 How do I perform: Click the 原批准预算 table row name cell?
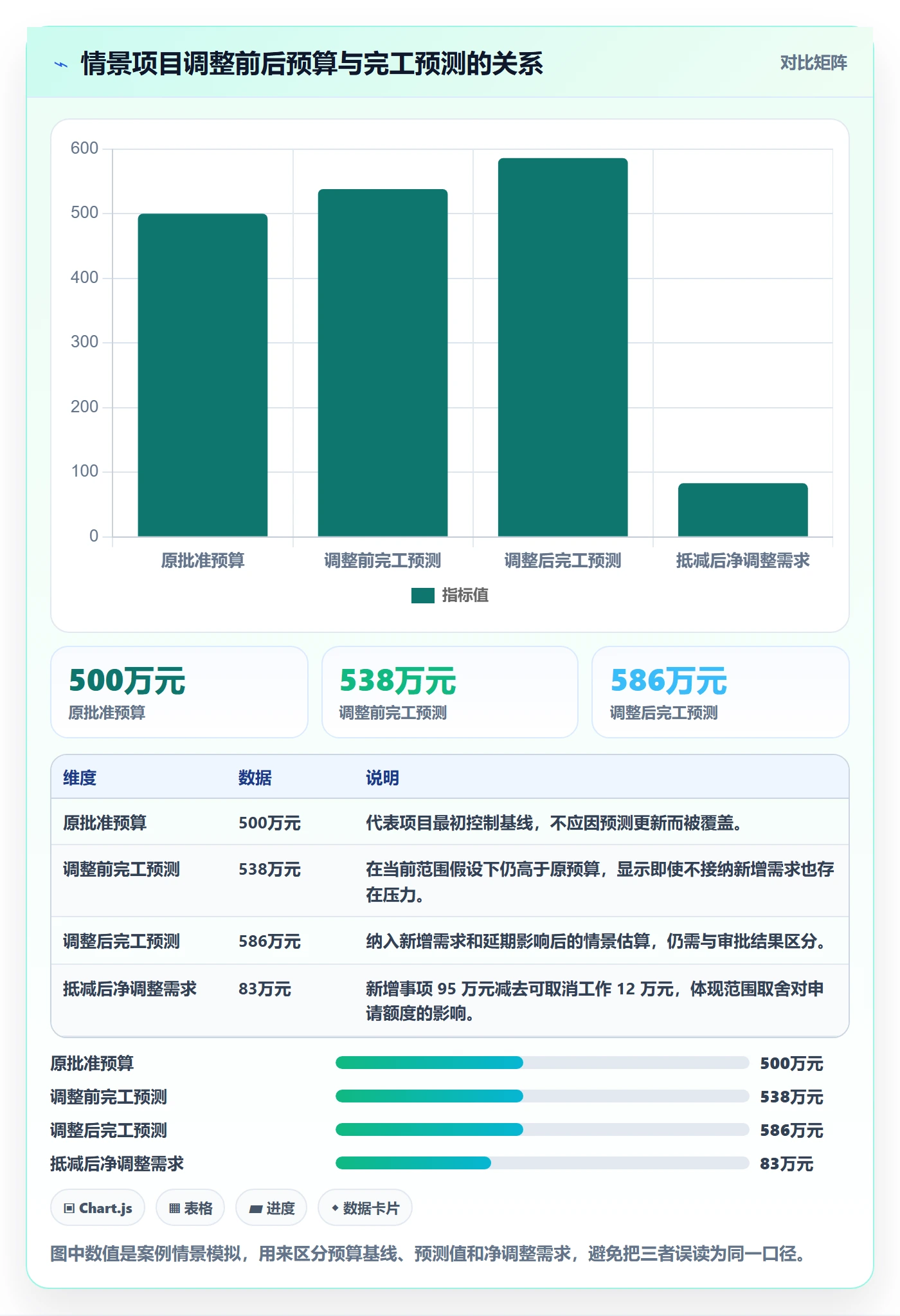click(x=105, y=823)
